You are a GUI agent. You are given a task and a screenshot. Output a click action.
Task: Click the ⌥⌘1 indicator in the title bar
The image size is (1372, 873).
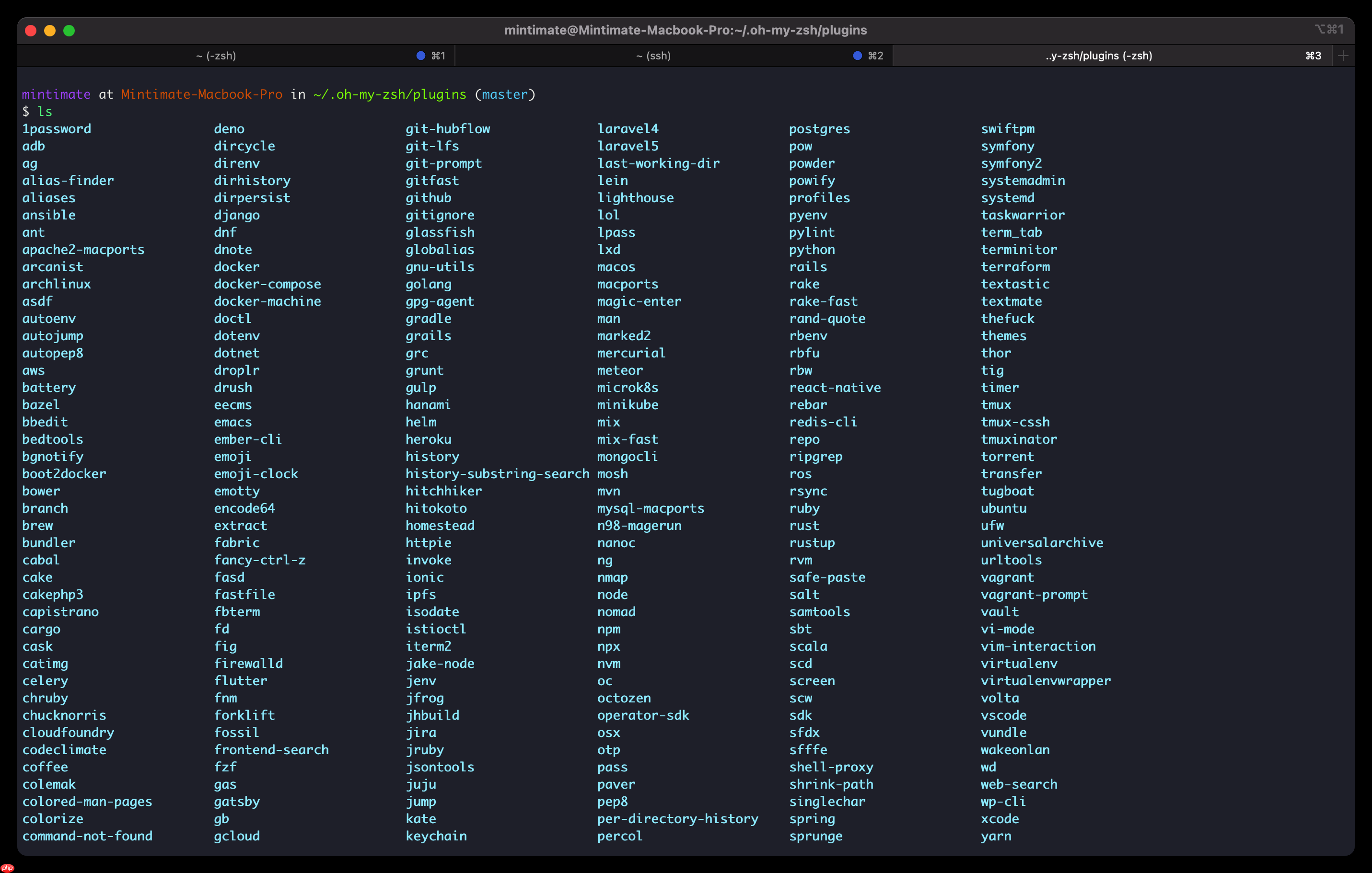click(1330, 29)
